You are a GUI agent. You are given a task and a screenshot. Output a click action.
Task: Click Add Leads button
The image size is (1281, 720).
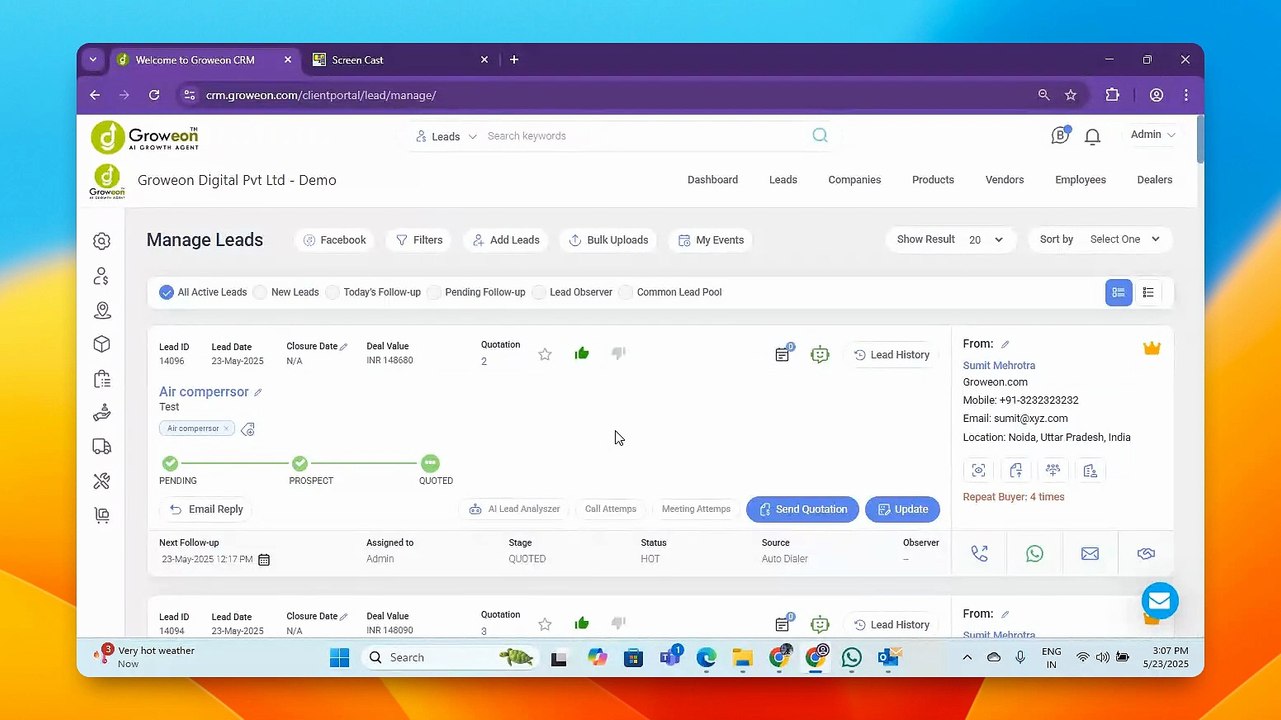[505, 240]
